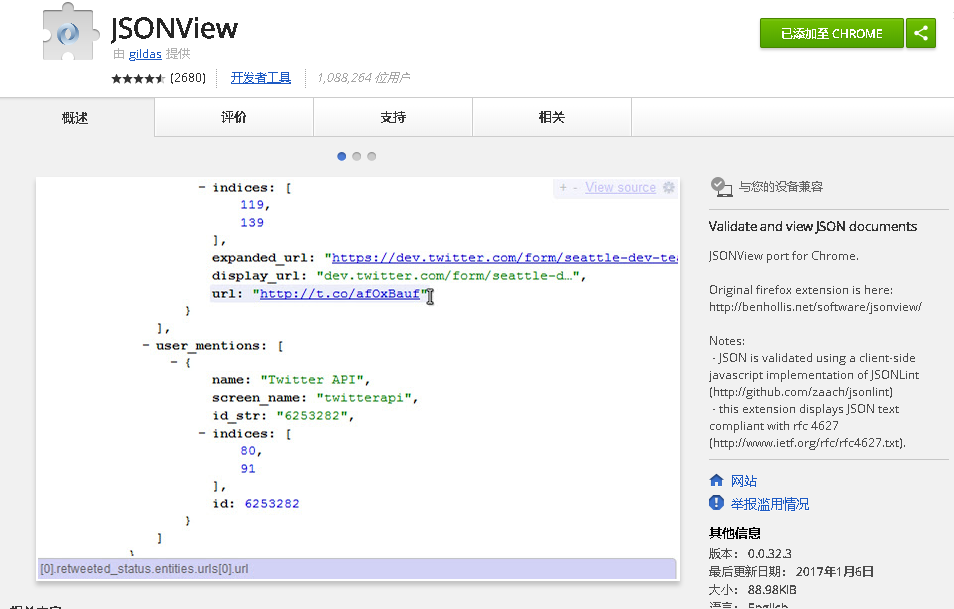The height and width of the screenshot is (609, 954).
Task: Click the benhollis.net firefox extension URL text
Action: pyautogui.click(x=815, y=307)
